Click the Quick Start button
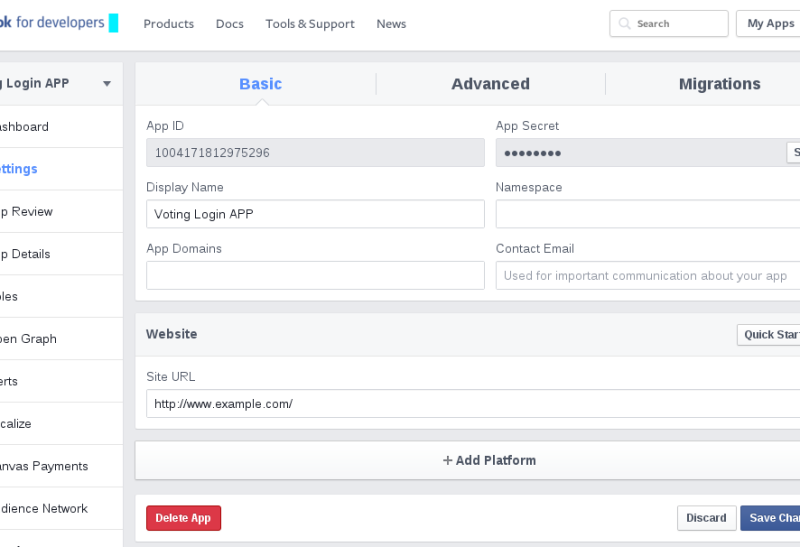 coord(768,335)
